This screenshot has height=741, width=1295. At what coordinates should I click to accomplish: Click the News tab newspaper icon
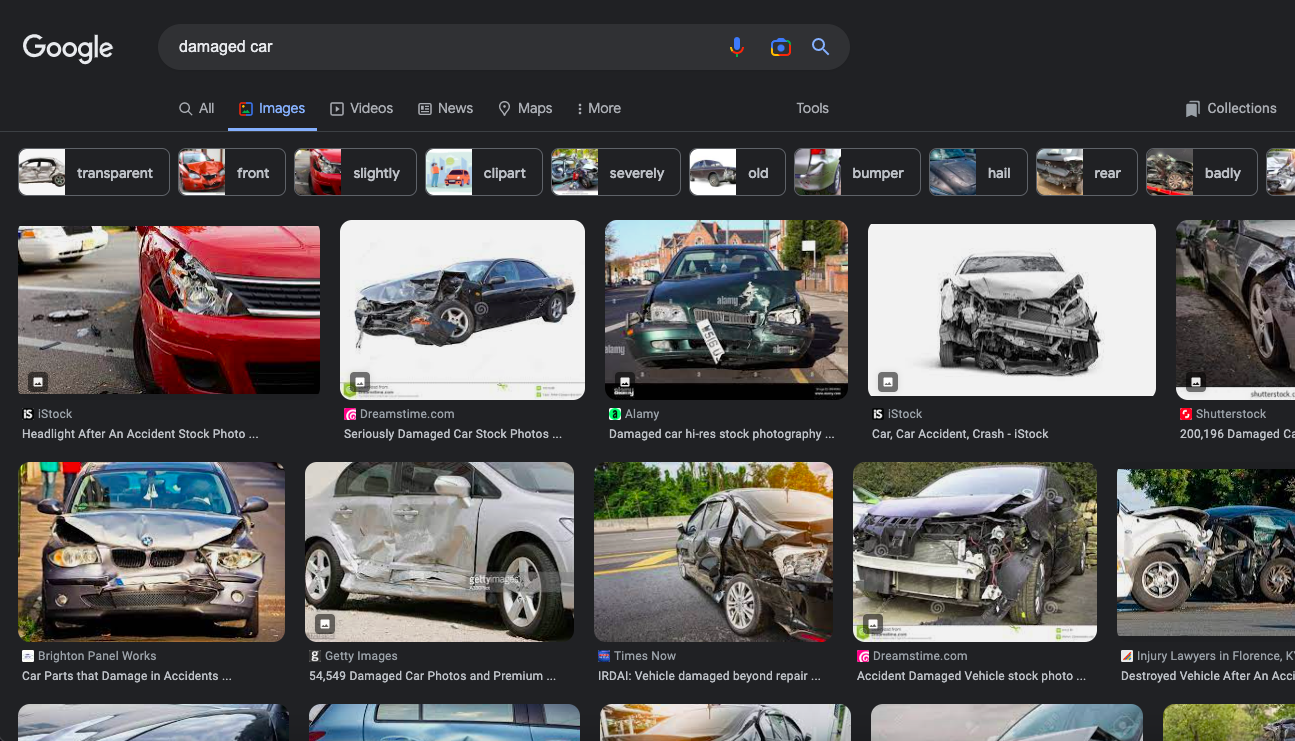click(x=425, y=108)
